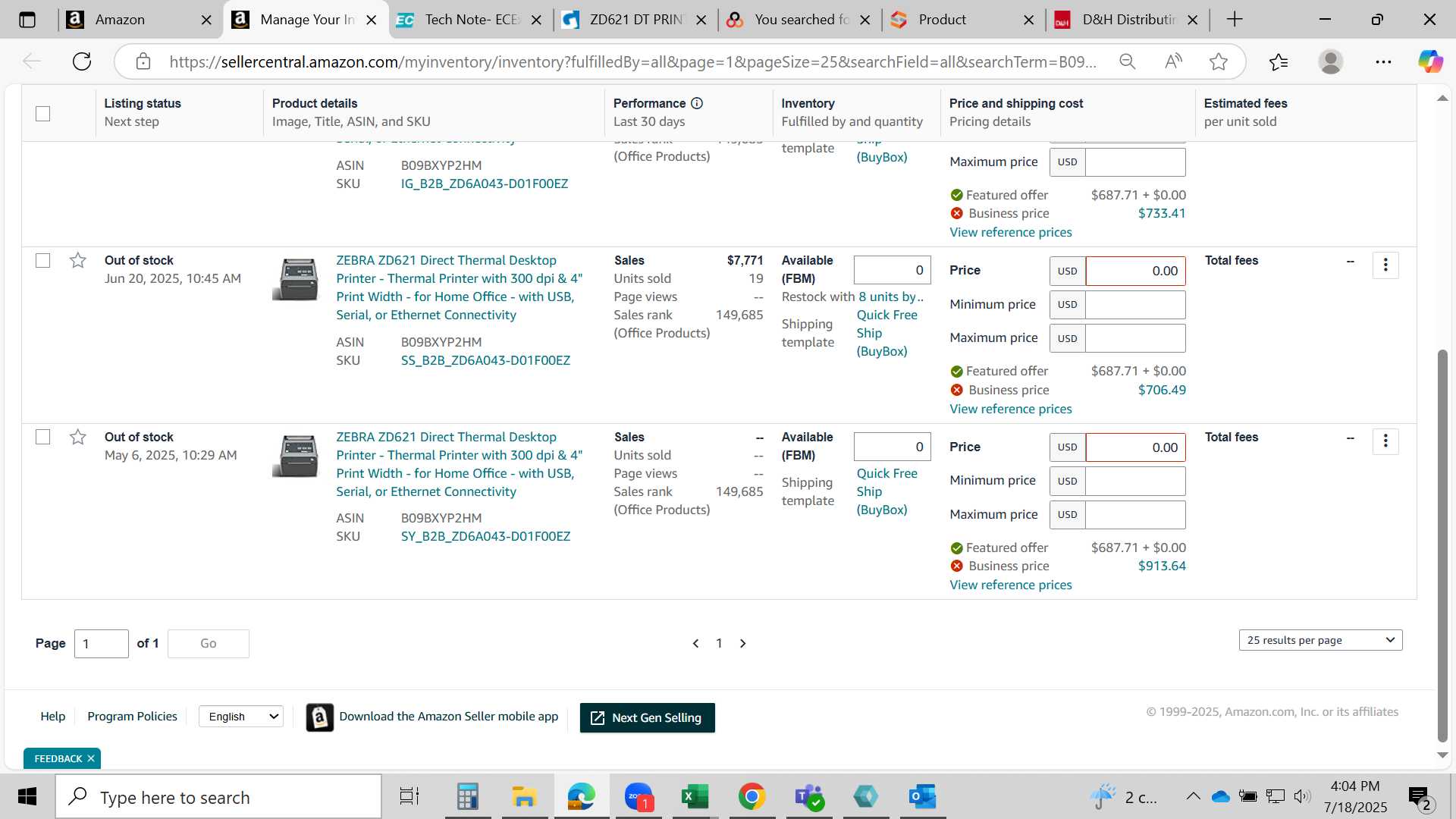Open the 25 results per page dropdown
This screenshot has height=819, width=1456.
[1320, 640]
